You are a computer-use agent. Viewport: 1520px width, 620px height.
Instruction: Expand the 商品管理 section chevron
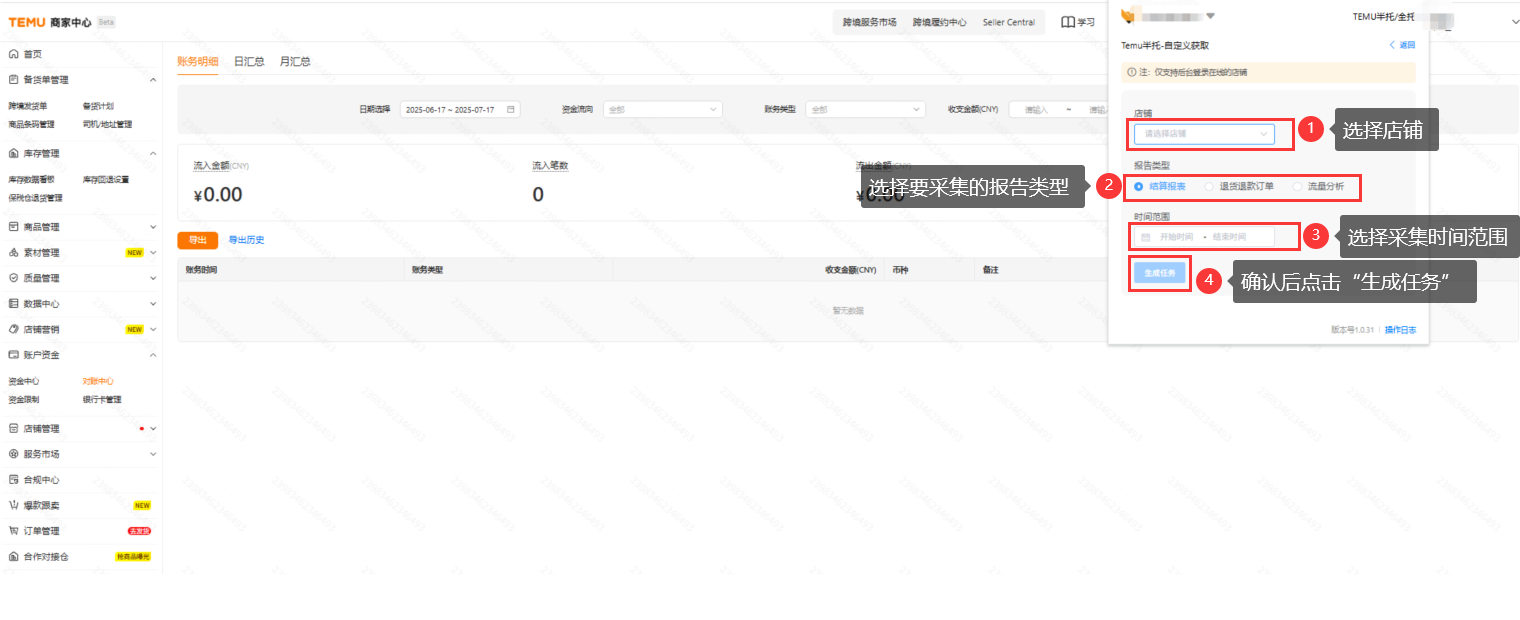click(x=153, y=227)
